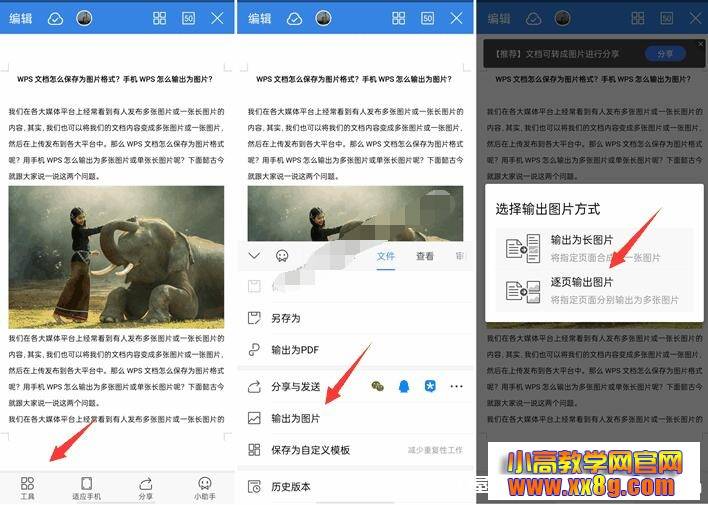Choose 保存为自定义模板 option

point(355,450)
